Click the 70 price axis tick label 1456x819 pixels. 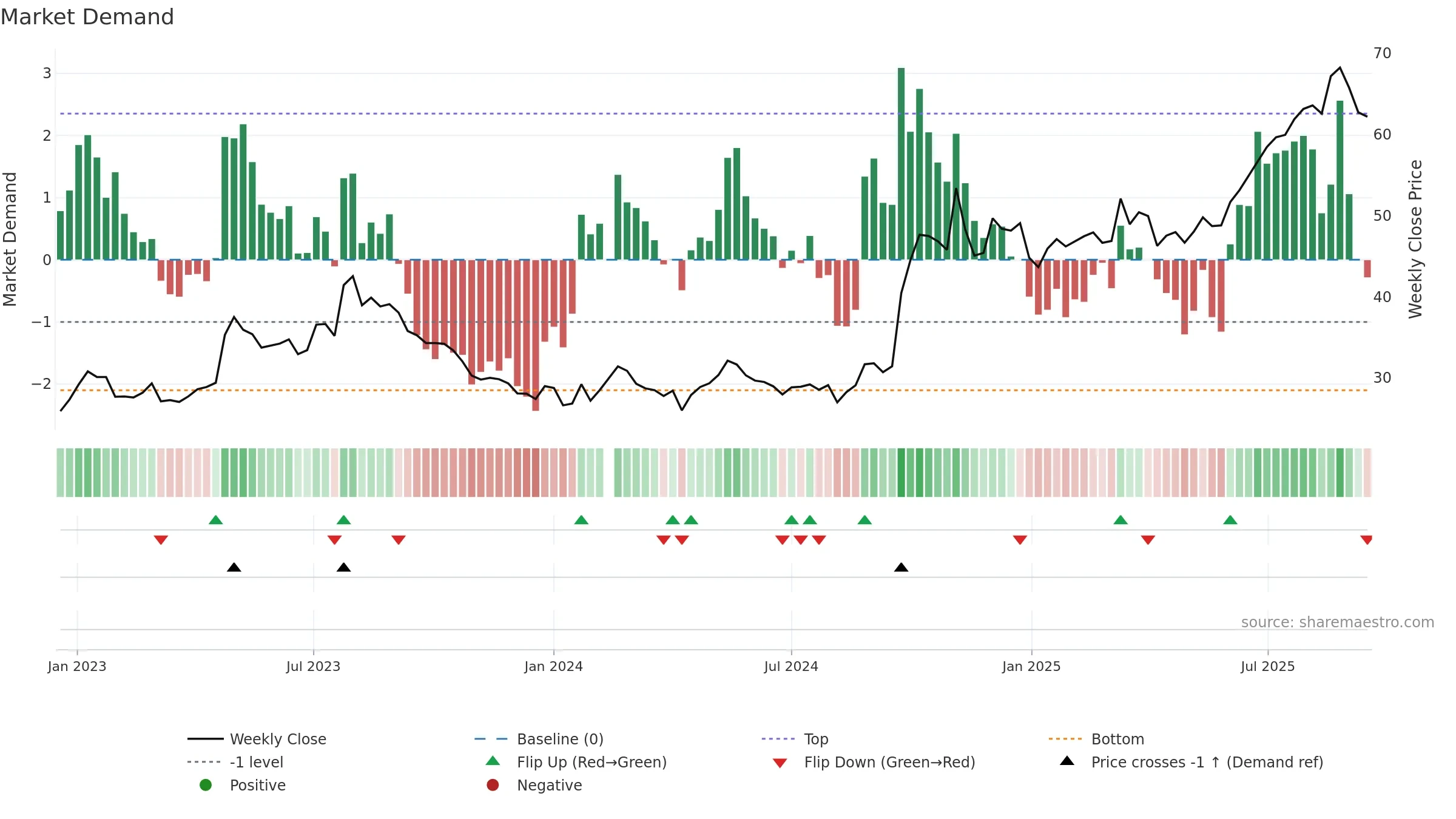[x=1382, y=53]
